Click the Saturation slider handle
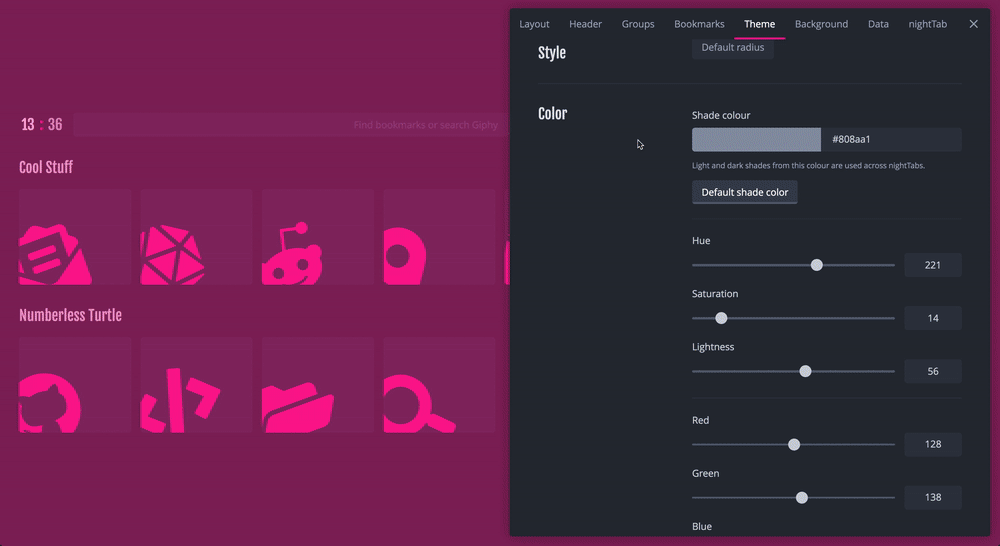The image size is (1000, 546). 721,318
